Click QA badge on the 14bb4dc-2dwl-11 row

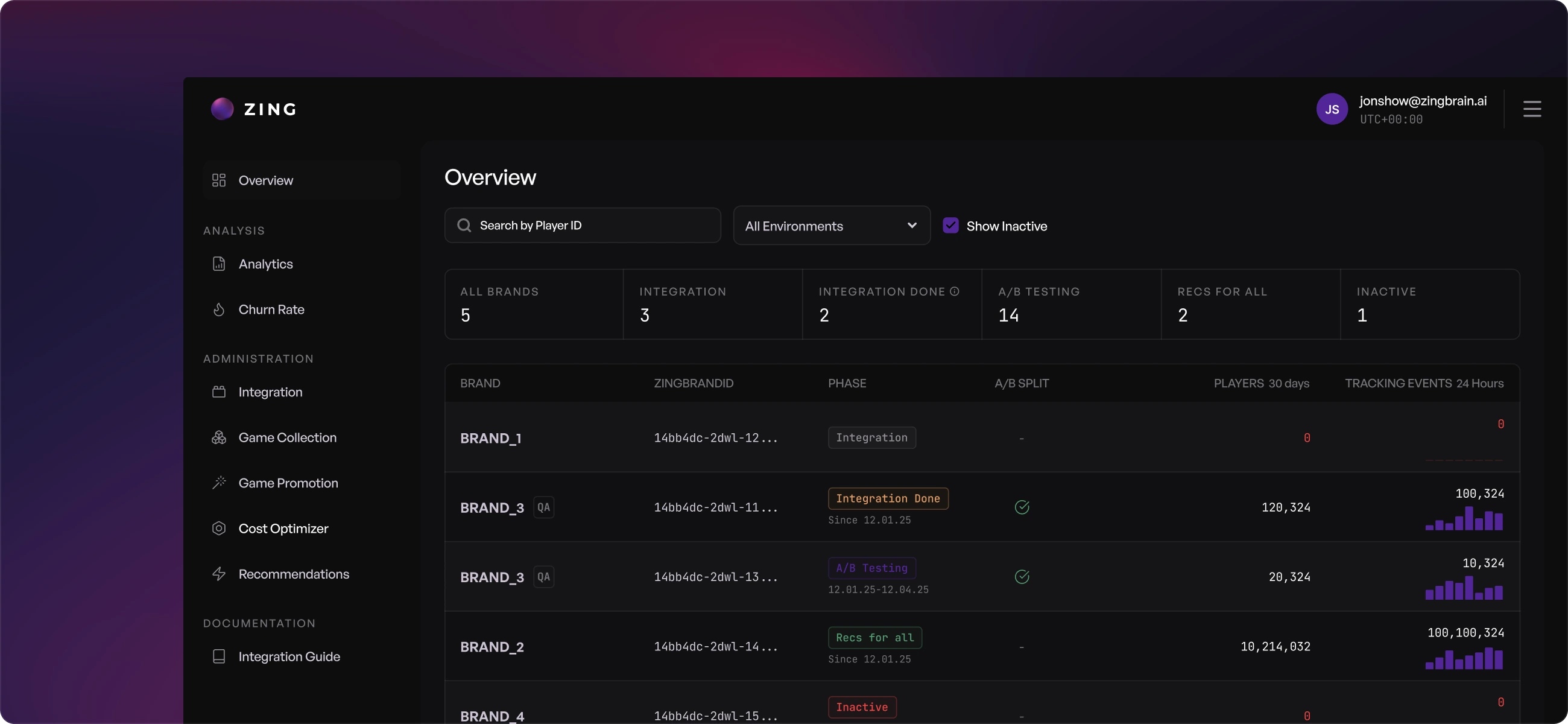(543, 507)
